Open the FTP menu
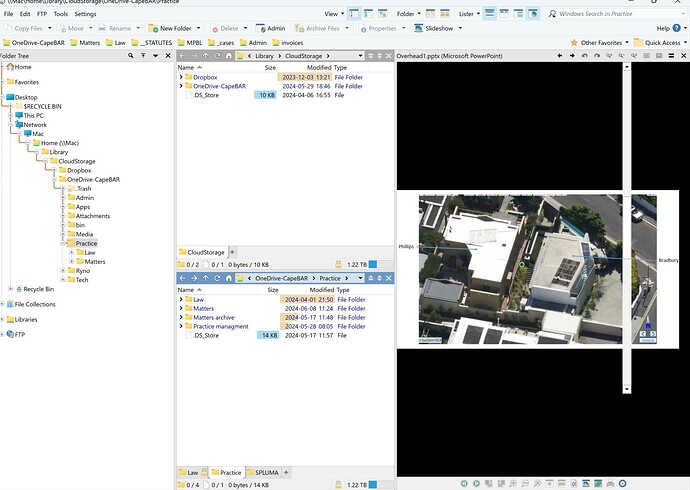690x490 pixels. pyautogui.click(x=42, y=14)
